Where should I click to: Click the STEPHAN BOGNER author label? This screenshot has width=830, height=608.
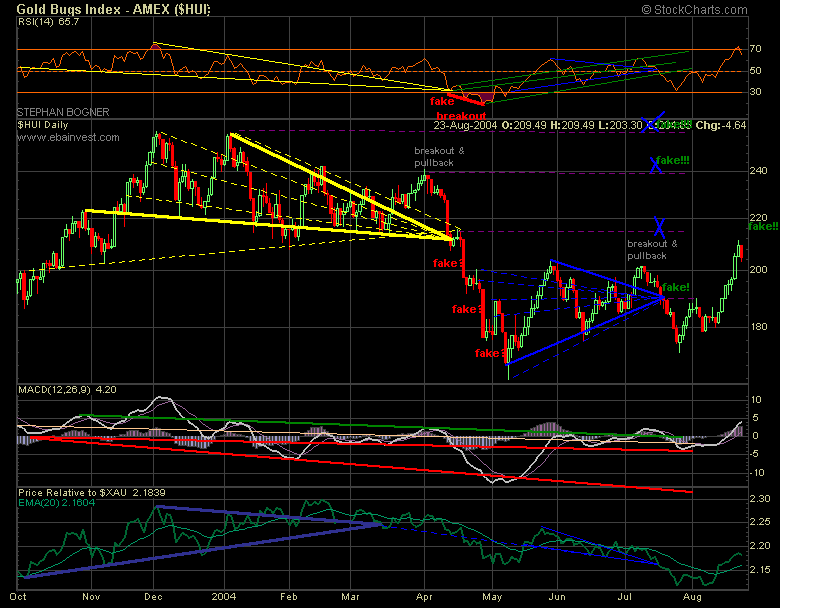coord(63,112)
